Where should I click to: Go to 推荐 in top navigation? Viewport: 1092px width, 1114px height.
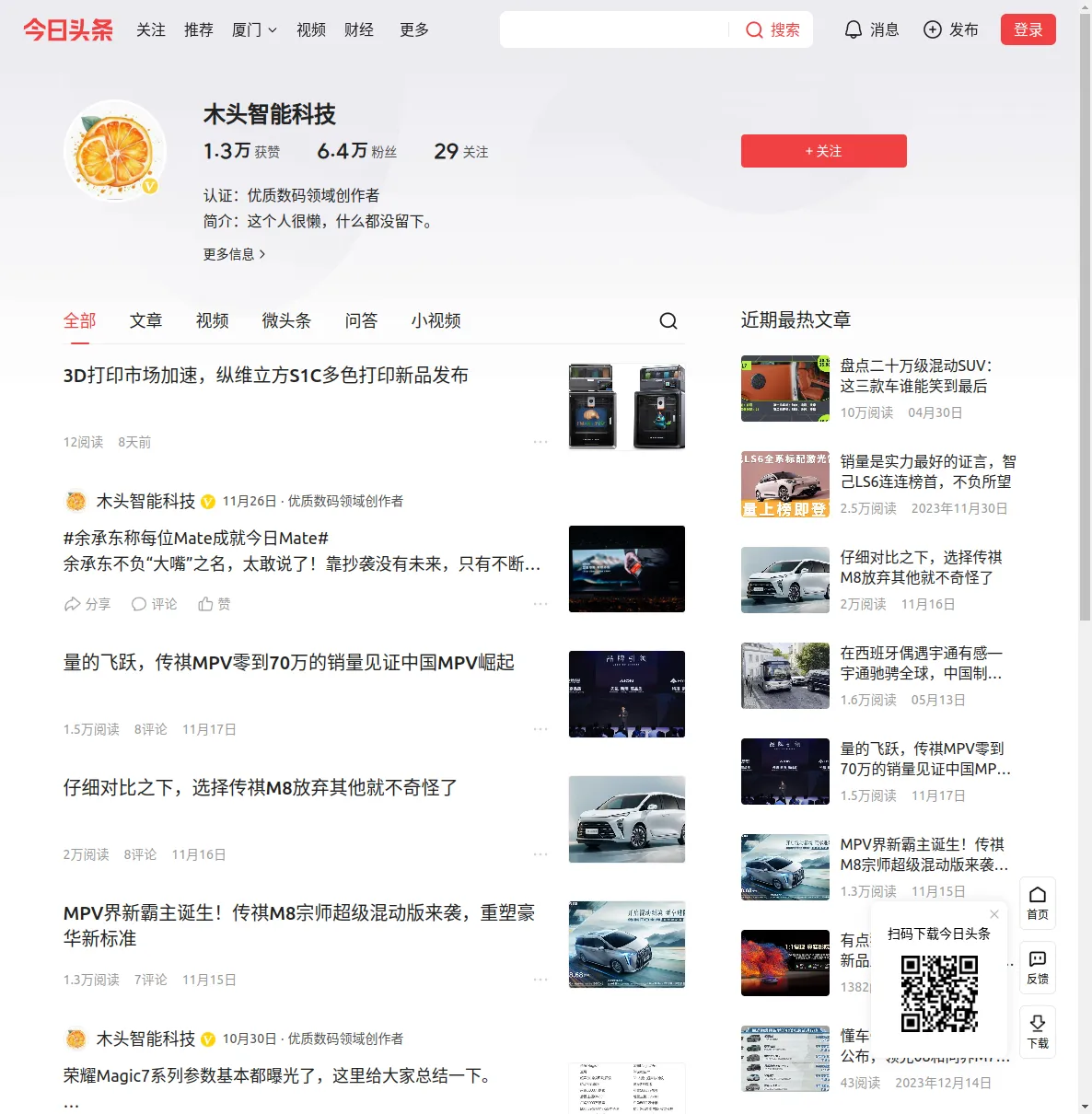[x=199, y=29]
